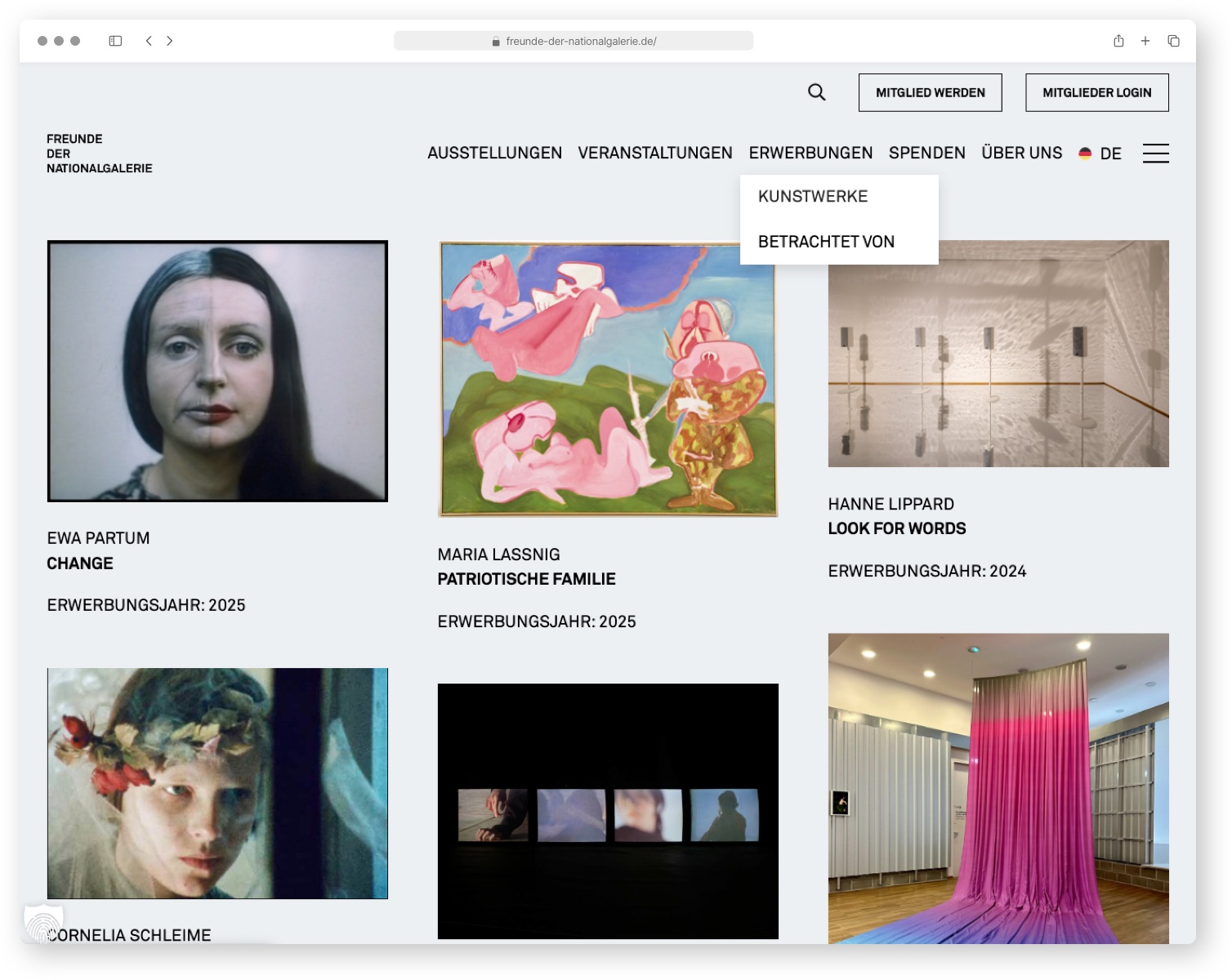Toggle the Safari sidebar
The width and height of the screenshot is (1232, 980).
115,41
